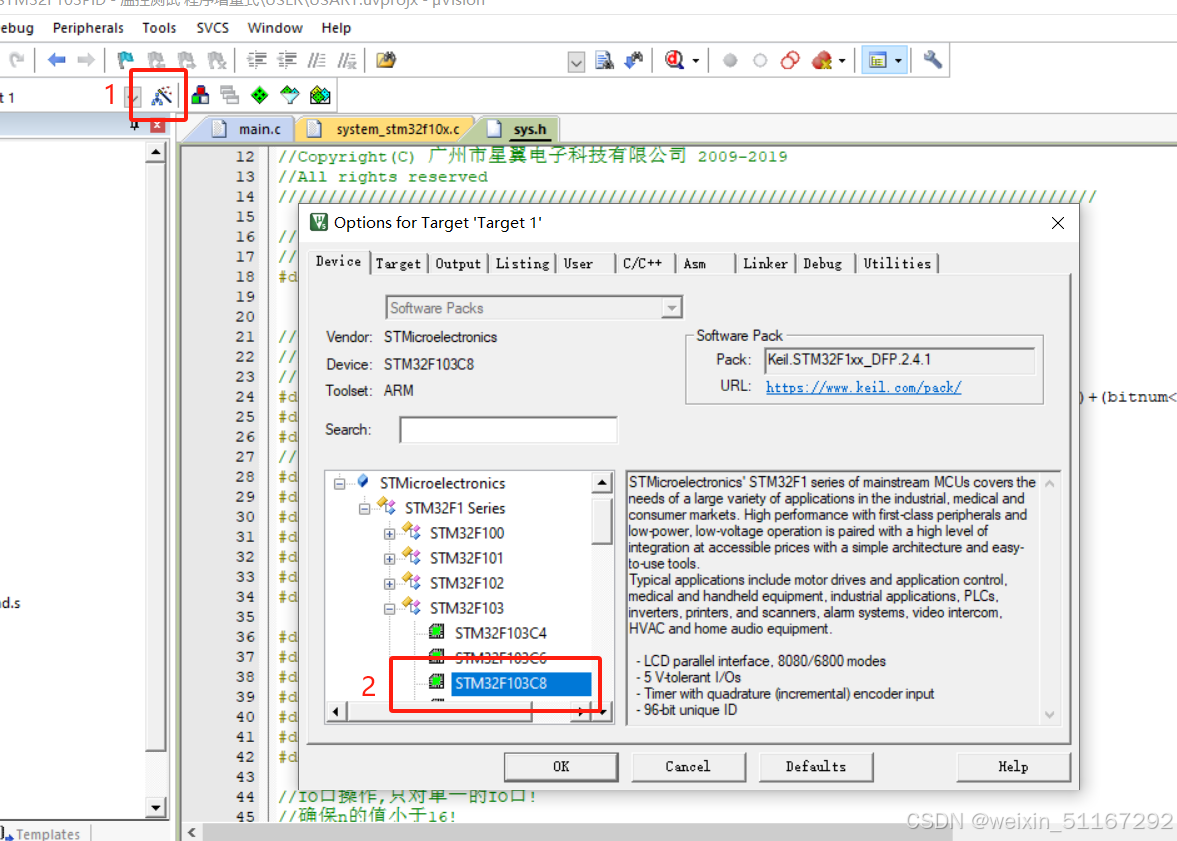Open the window layout dropdown arrow
1177x841 pixels.
(898, 61)
